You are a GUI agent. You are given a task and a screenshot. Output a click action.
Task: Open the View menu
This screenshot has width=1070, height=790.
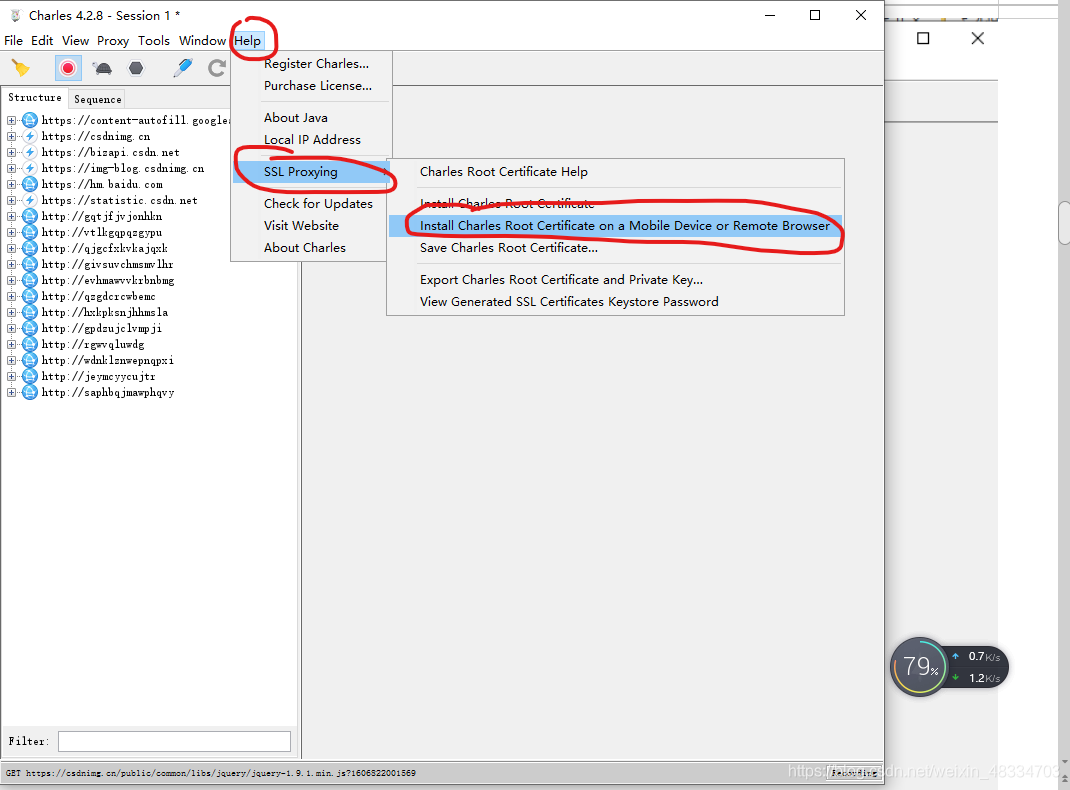click(x=75, y=40)
